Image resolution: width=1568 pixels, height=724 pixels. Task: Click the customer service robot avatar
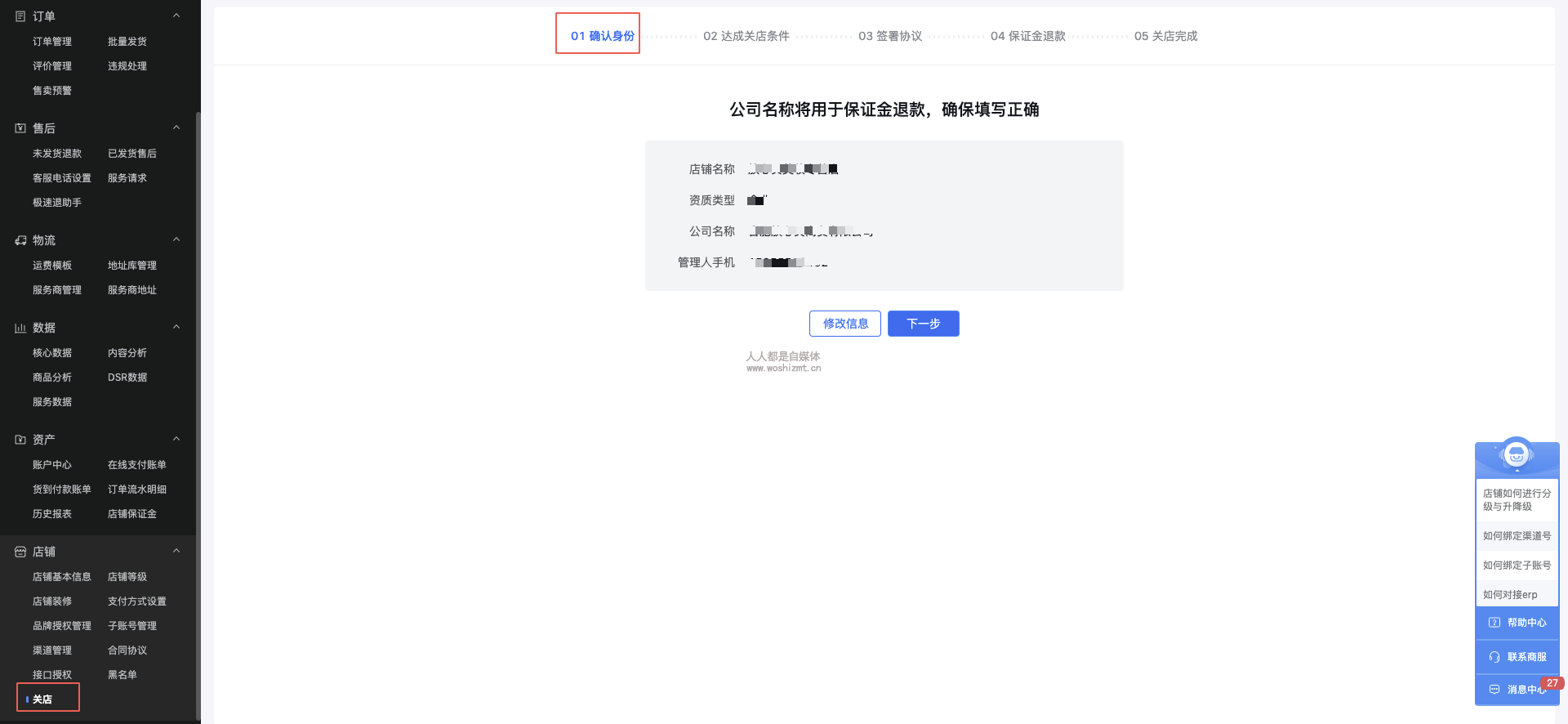click(1517, 454)
